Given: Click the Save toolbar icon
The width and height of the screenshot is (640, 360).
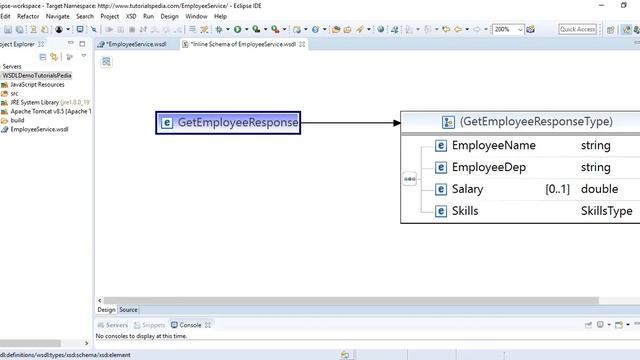Looking at the screenshot, I should tap(8, 29).
